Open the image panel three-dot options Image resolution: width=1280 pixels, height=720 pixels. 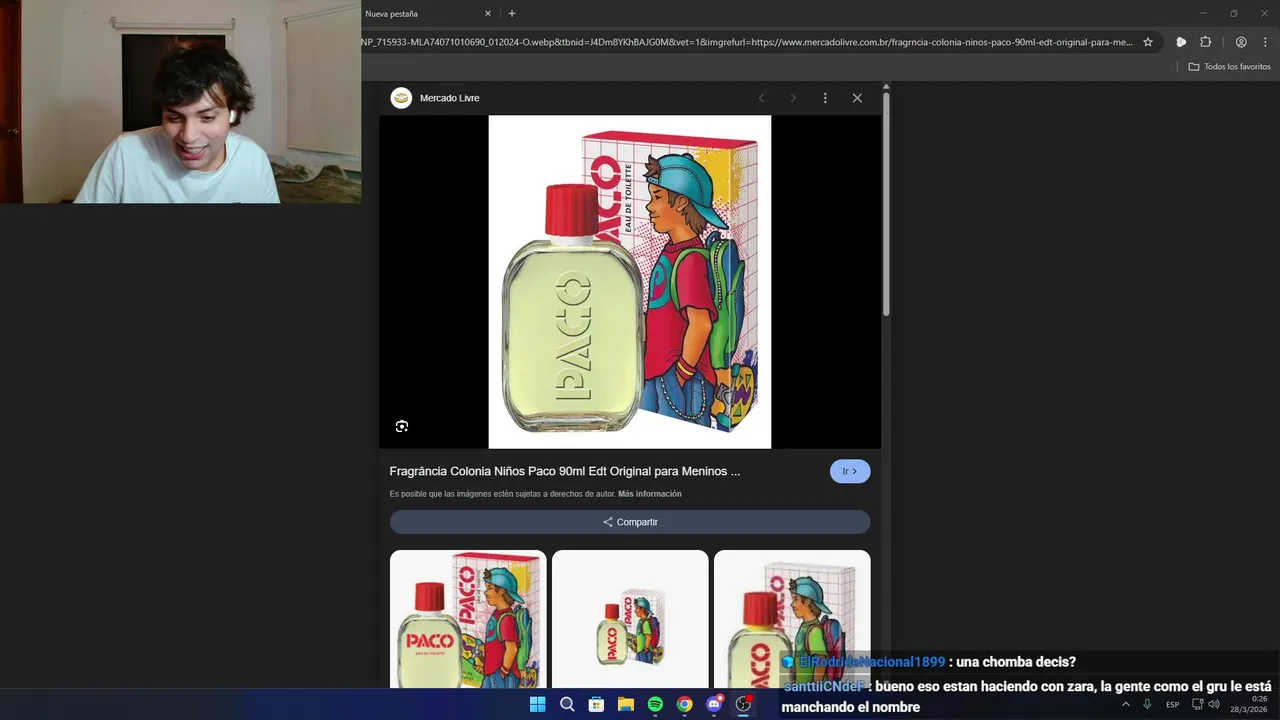pyautogui.click(x=825, y=98)
